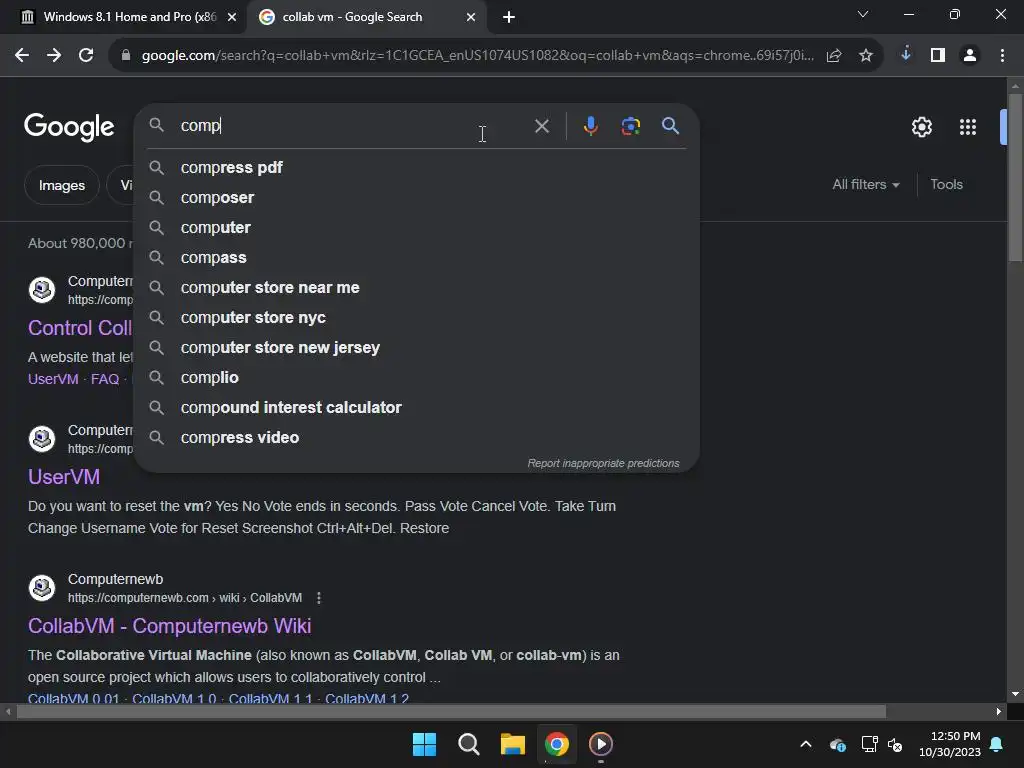Open Windows taskbar search

469,744
